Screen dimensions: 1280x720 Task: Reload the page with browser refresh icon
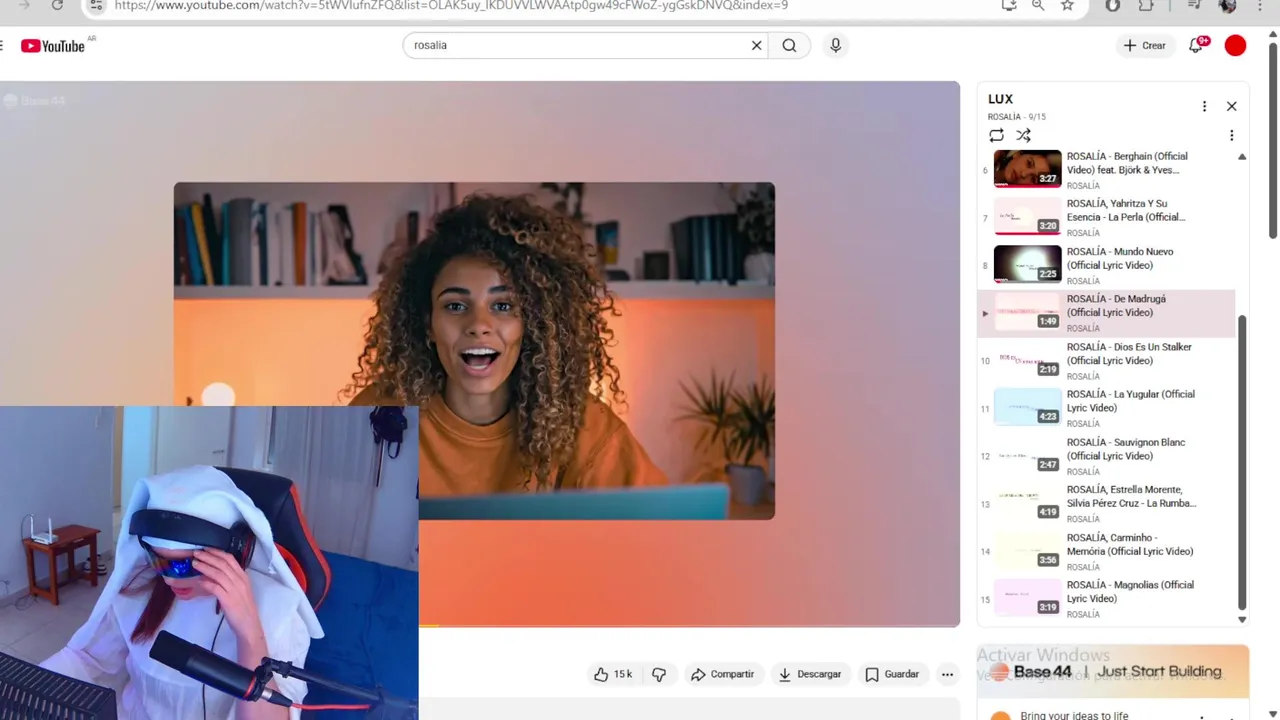tap(57, 5)
